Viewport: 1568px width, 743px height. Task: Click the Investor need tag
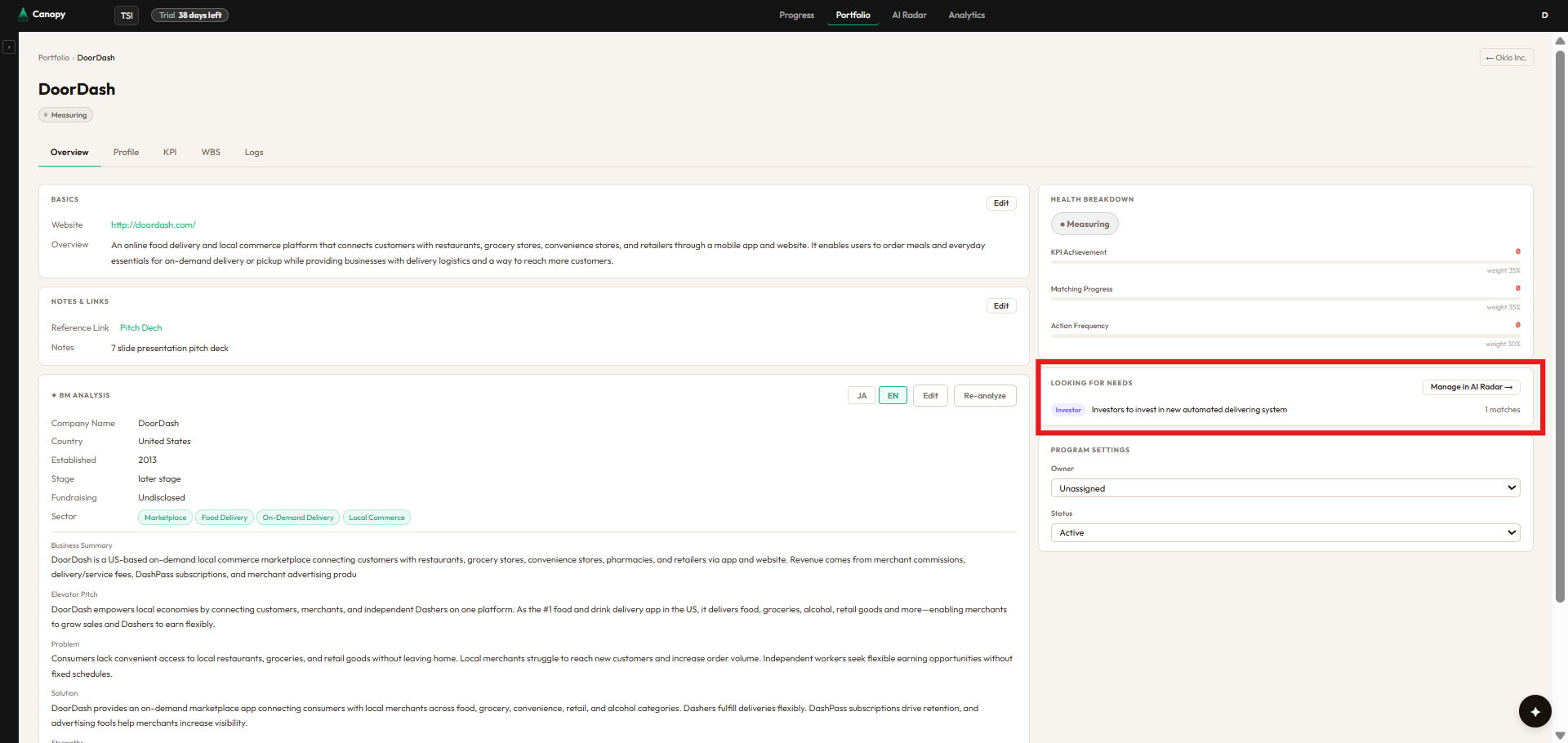1068,410
